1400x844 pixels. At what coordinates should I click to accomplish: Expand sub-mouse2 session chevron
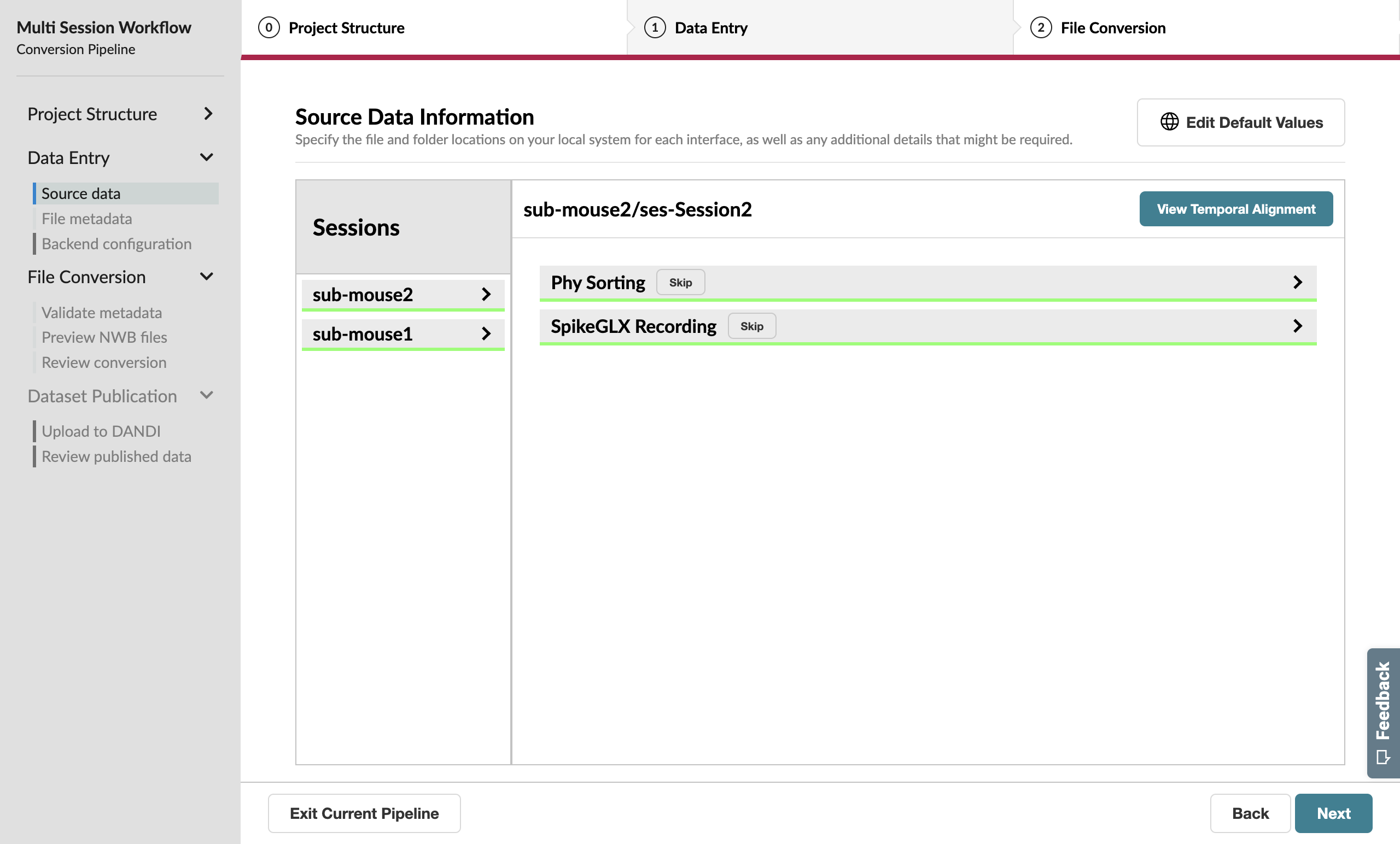tap(486, 294)
